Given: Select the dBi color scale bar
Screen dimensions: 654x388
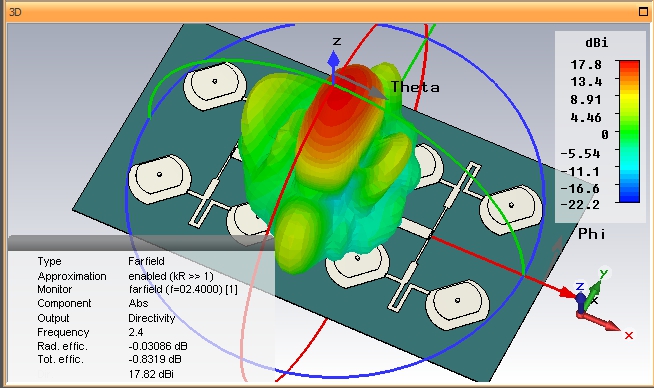Looking at the screenshot, I should click(x=629, y=131).
